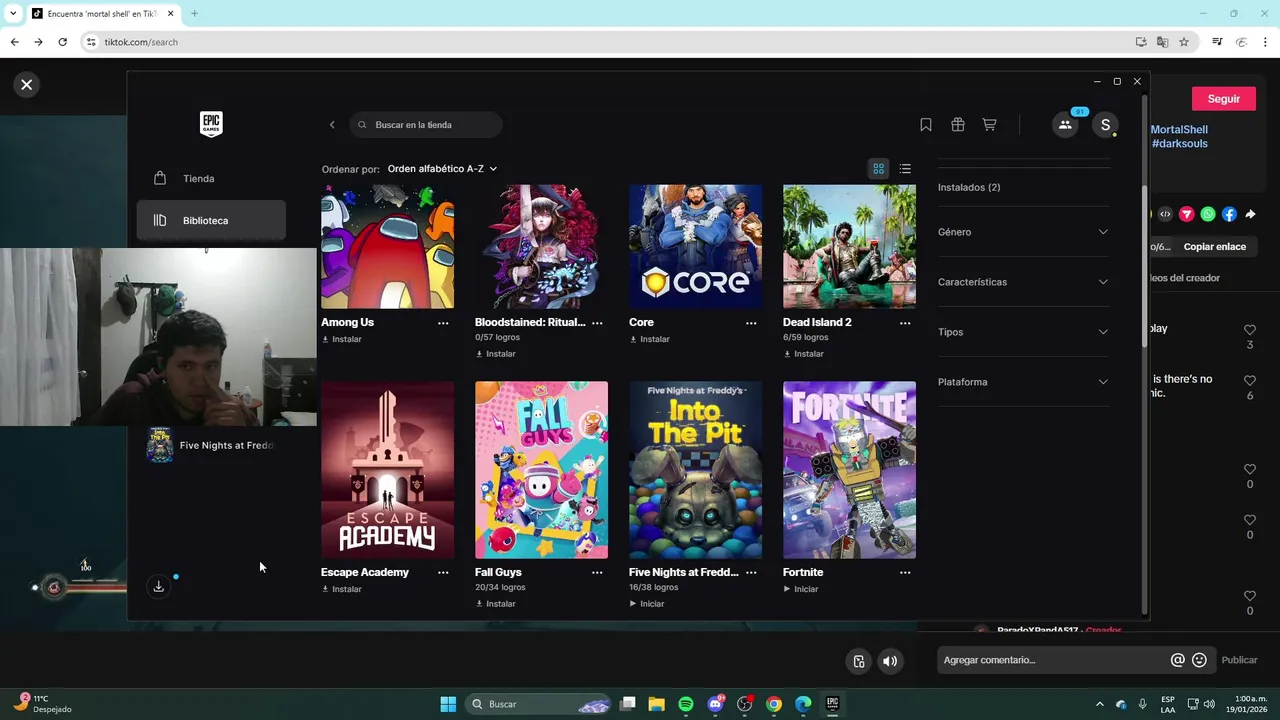Image resolution: width=1280 pixels, height=720 pixels.
Task: Launch Fortnite with Iniciar
Action: tap(801, 589)
